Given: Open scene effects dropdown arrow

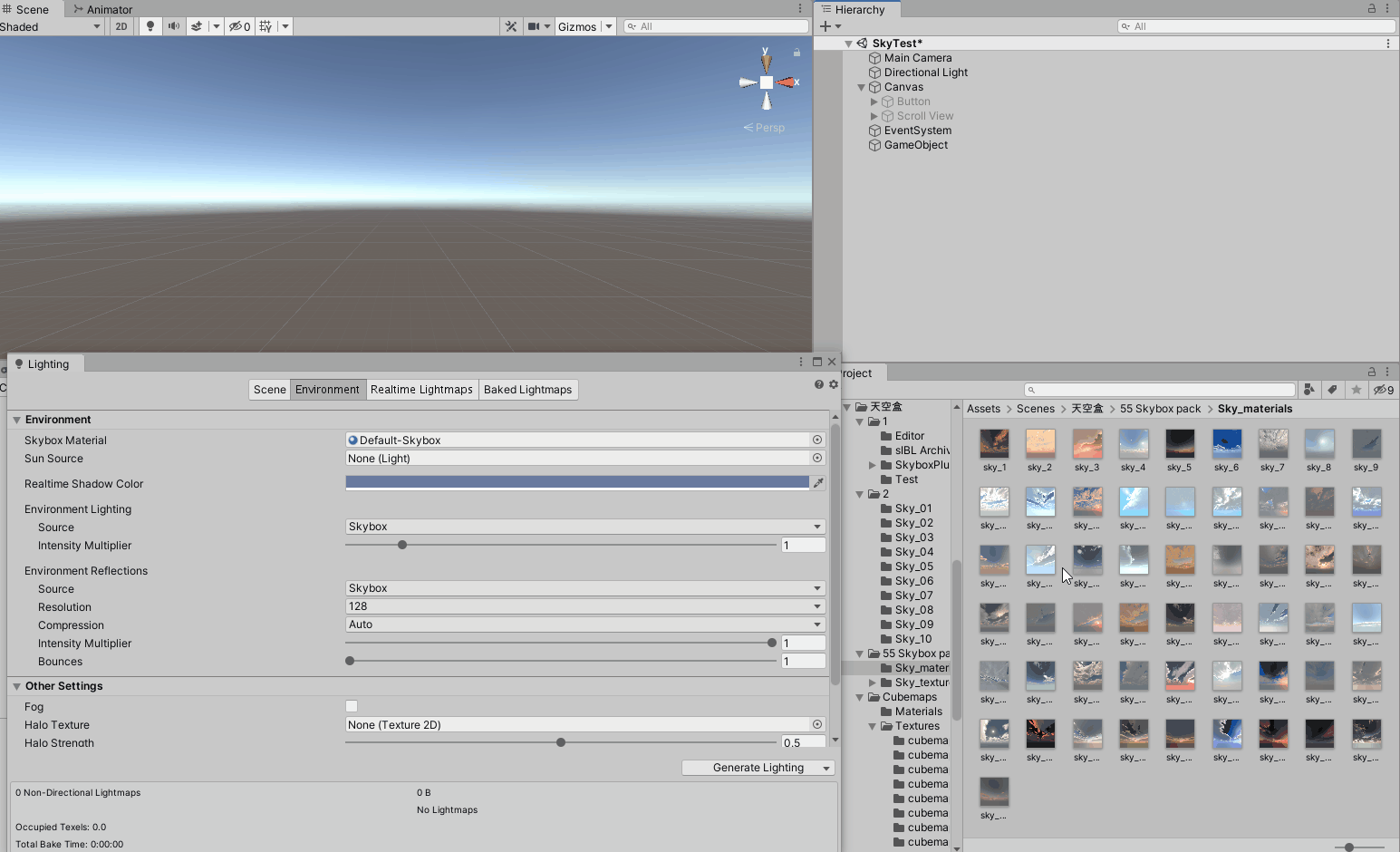Looking at the screenshot, I should click(216, 26).
